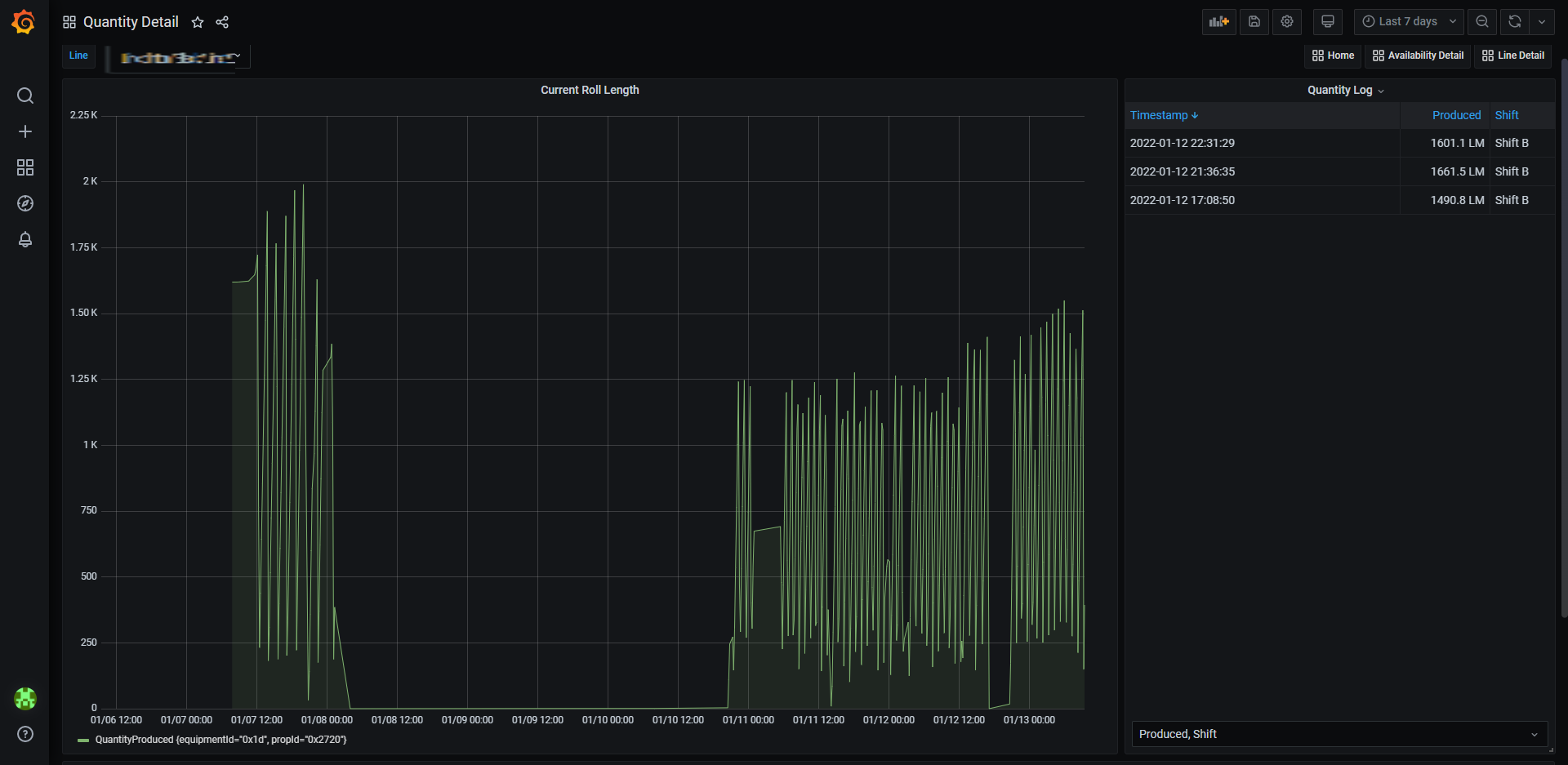Click the Create plus icon in sidebar
1568x765 pixels.
point(25,131)
